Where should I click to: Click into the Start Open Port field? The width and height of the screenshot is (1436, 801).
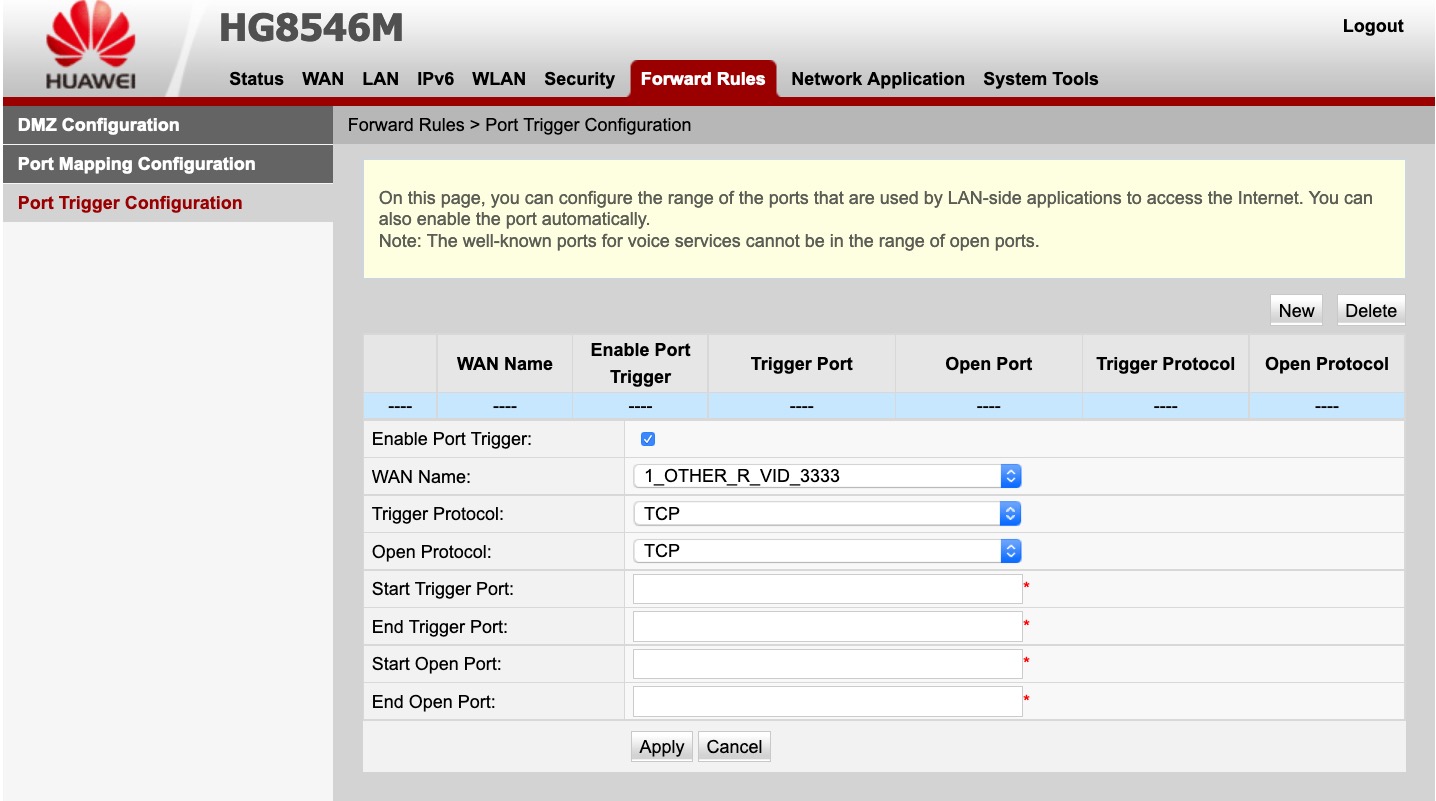[827, 664]
